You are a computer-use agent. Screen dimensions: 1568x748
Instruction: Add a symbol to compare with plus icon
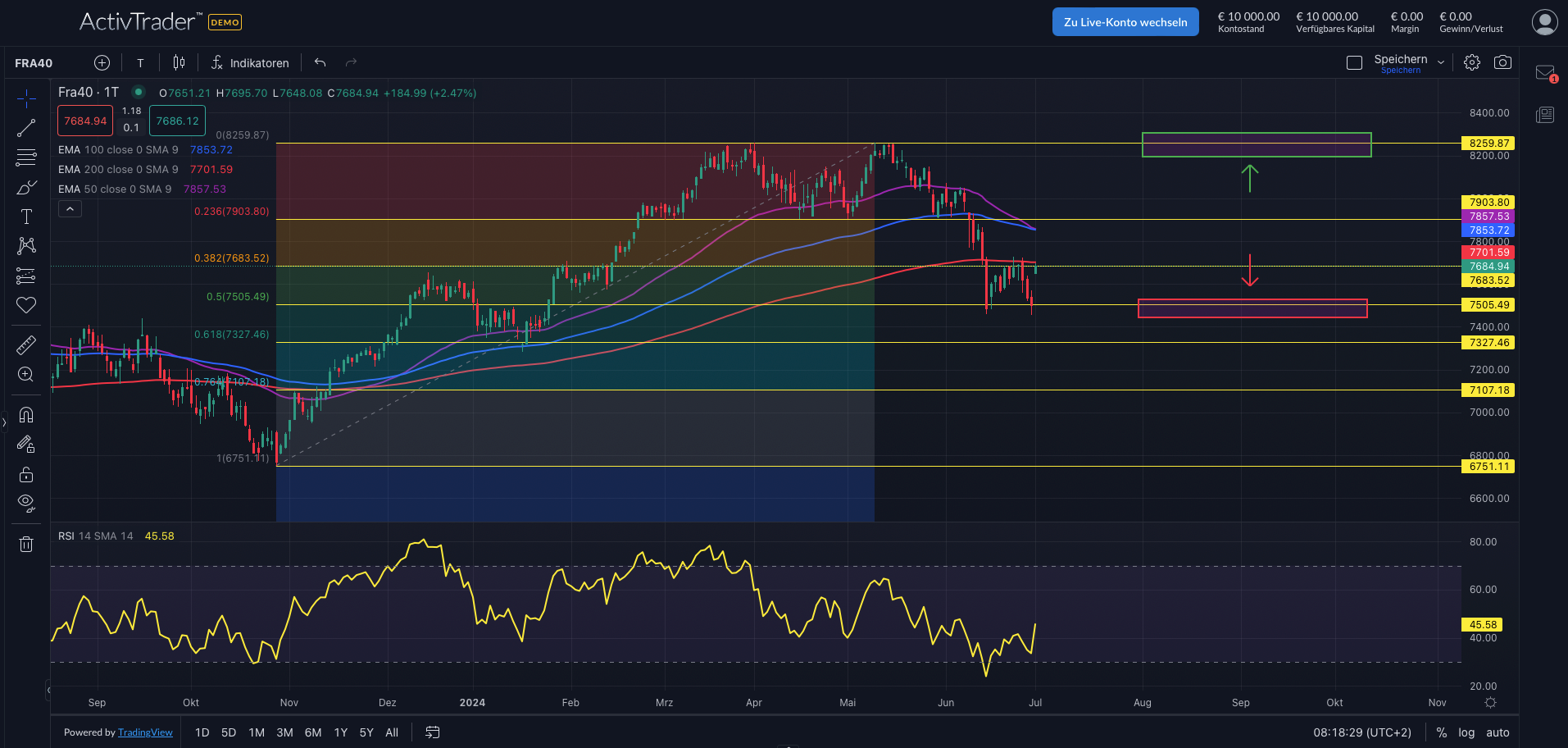click(x=102, y=63)
